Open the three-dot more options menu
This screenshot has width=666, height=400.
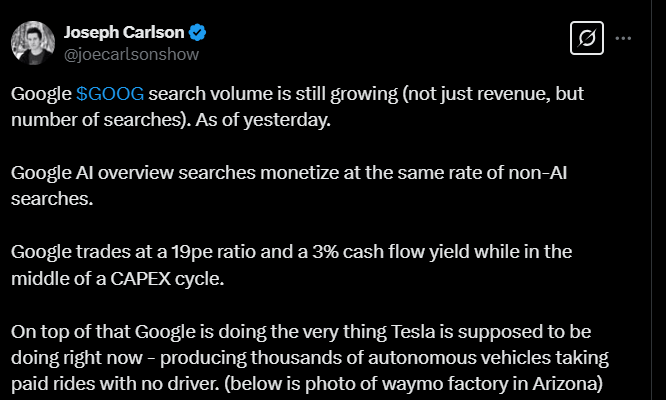coord(623,38)
